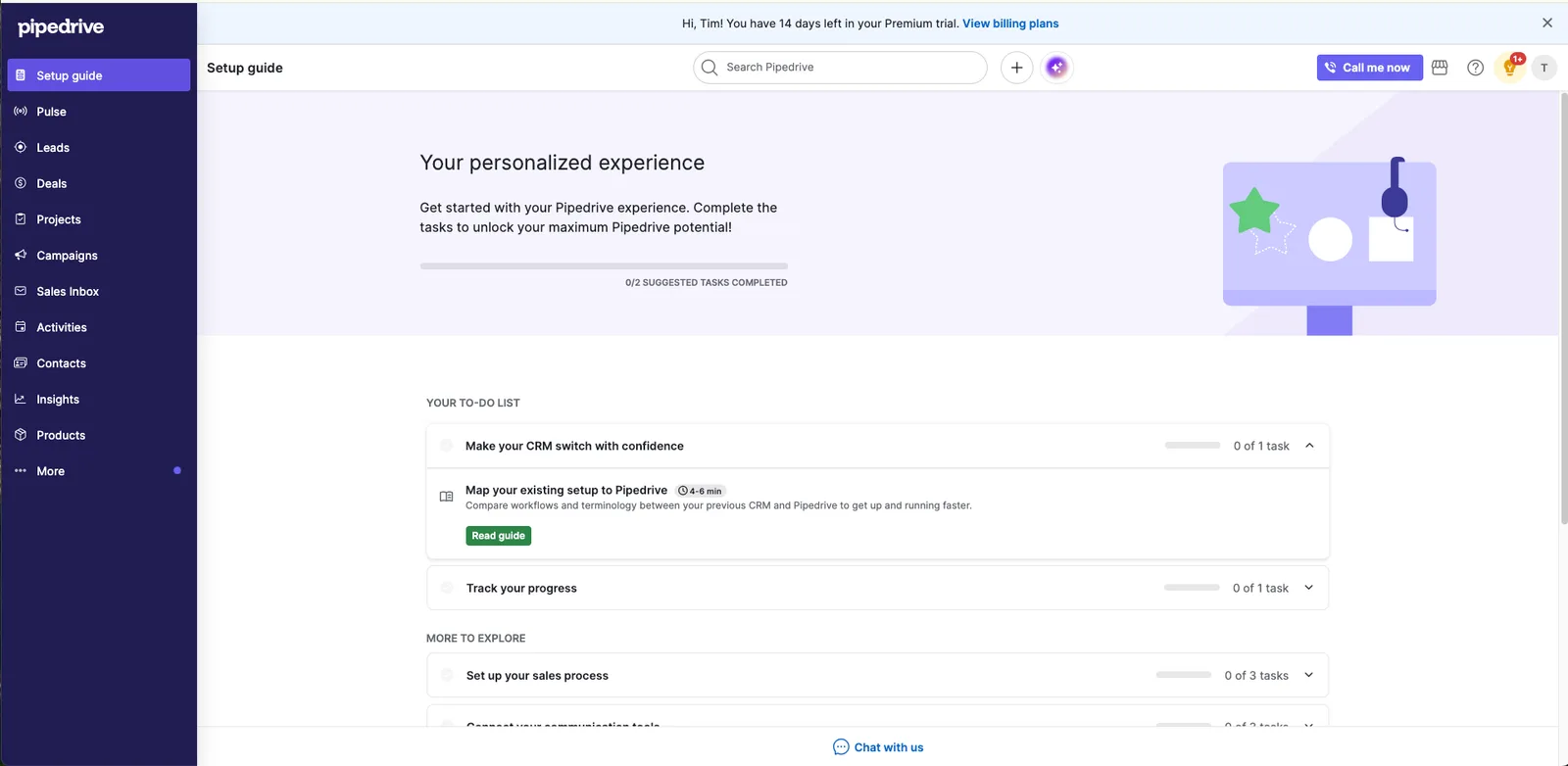Open Projects via its clipboard icon
The image size is (1568, 766).
click(21, 219)
